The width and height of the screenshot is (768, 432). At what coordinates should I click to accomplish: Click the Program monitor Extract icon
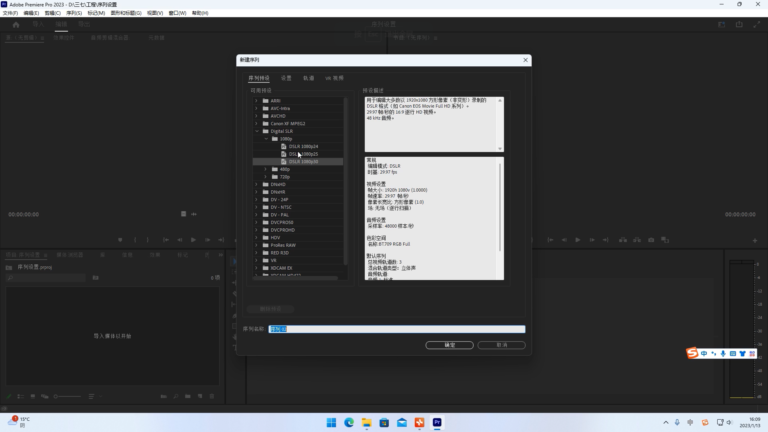tap(637, 240)
